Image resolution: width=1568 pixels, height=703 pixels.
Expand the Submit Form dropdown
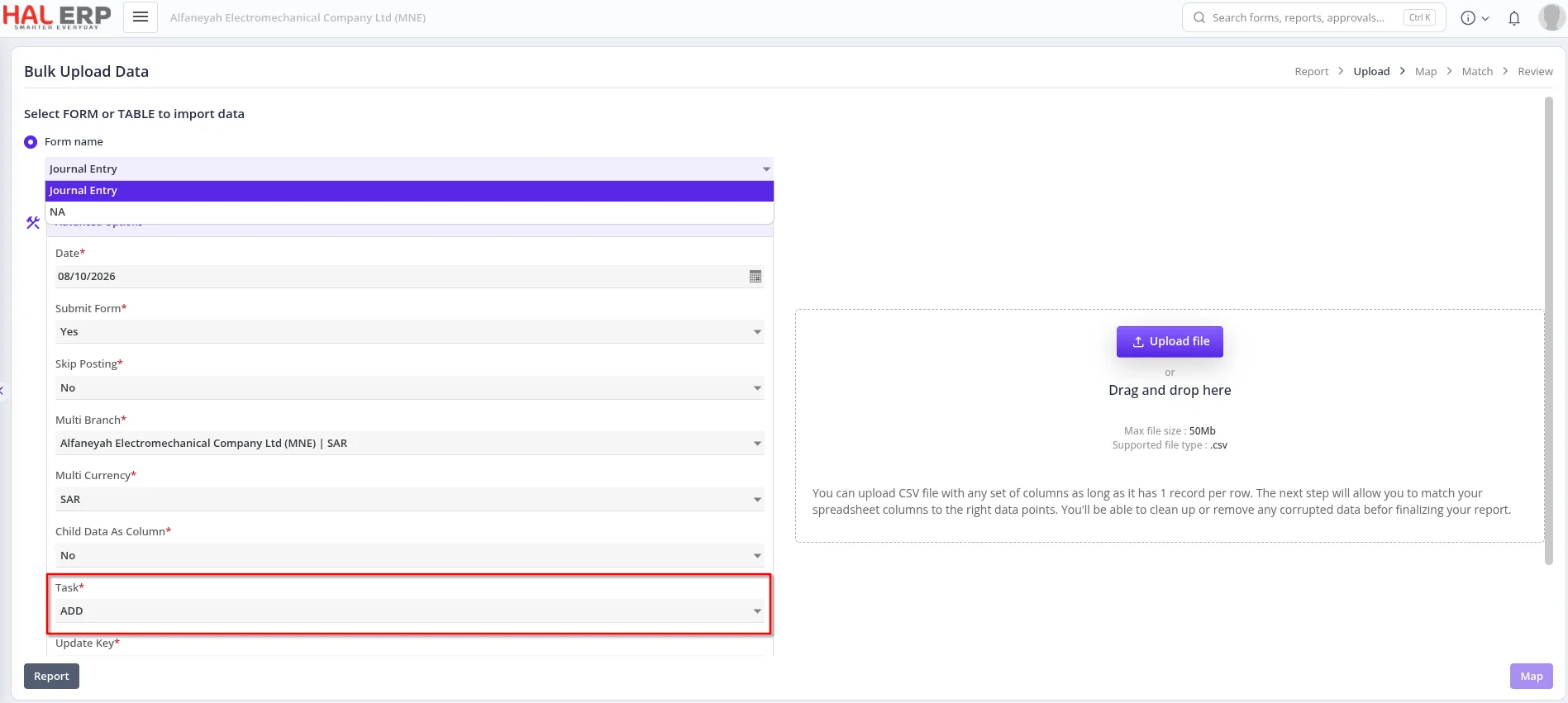410,332
